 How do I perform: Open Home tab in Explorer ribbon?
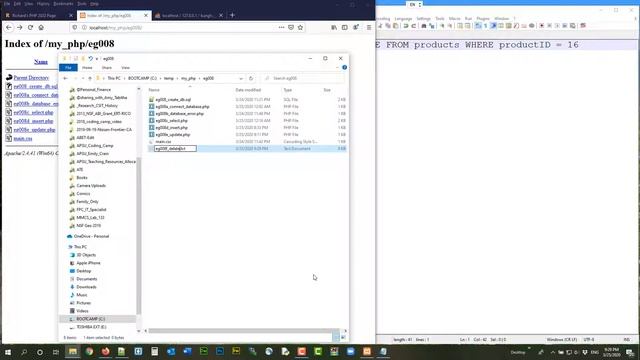point(87,68)
